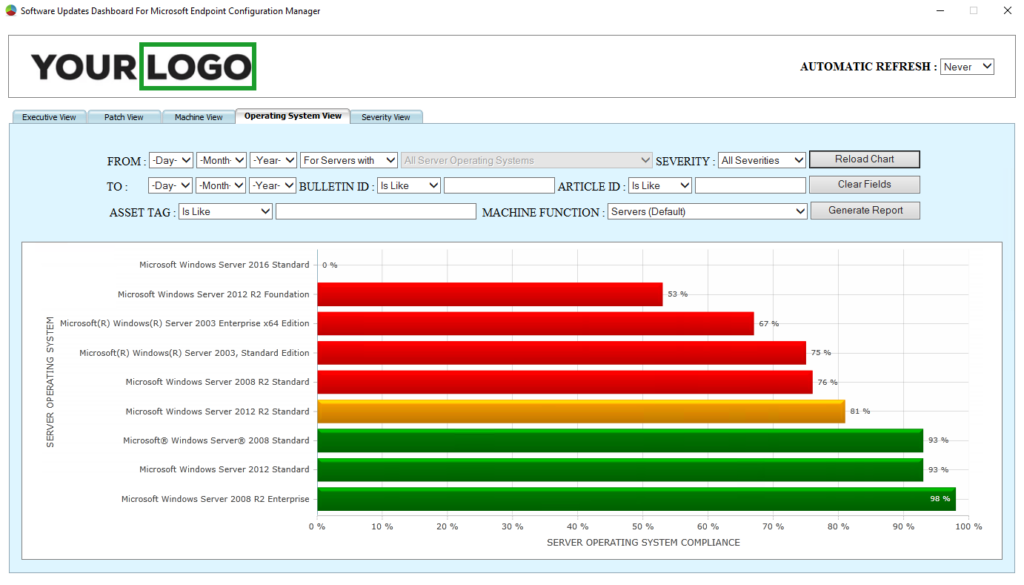Switch to the Machine View tab

coord(198,116)
